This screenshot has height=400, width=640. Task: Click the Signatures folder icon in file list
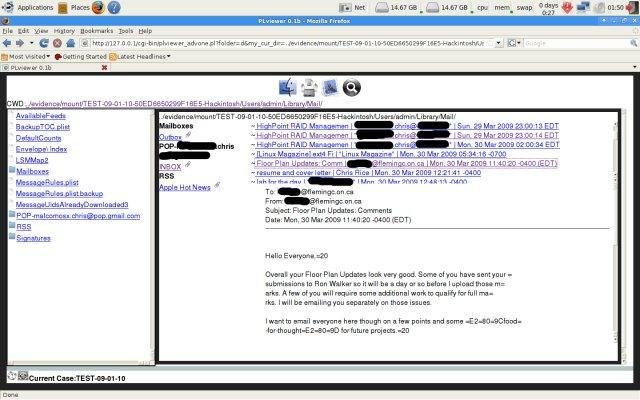click(x=12, y=236)
